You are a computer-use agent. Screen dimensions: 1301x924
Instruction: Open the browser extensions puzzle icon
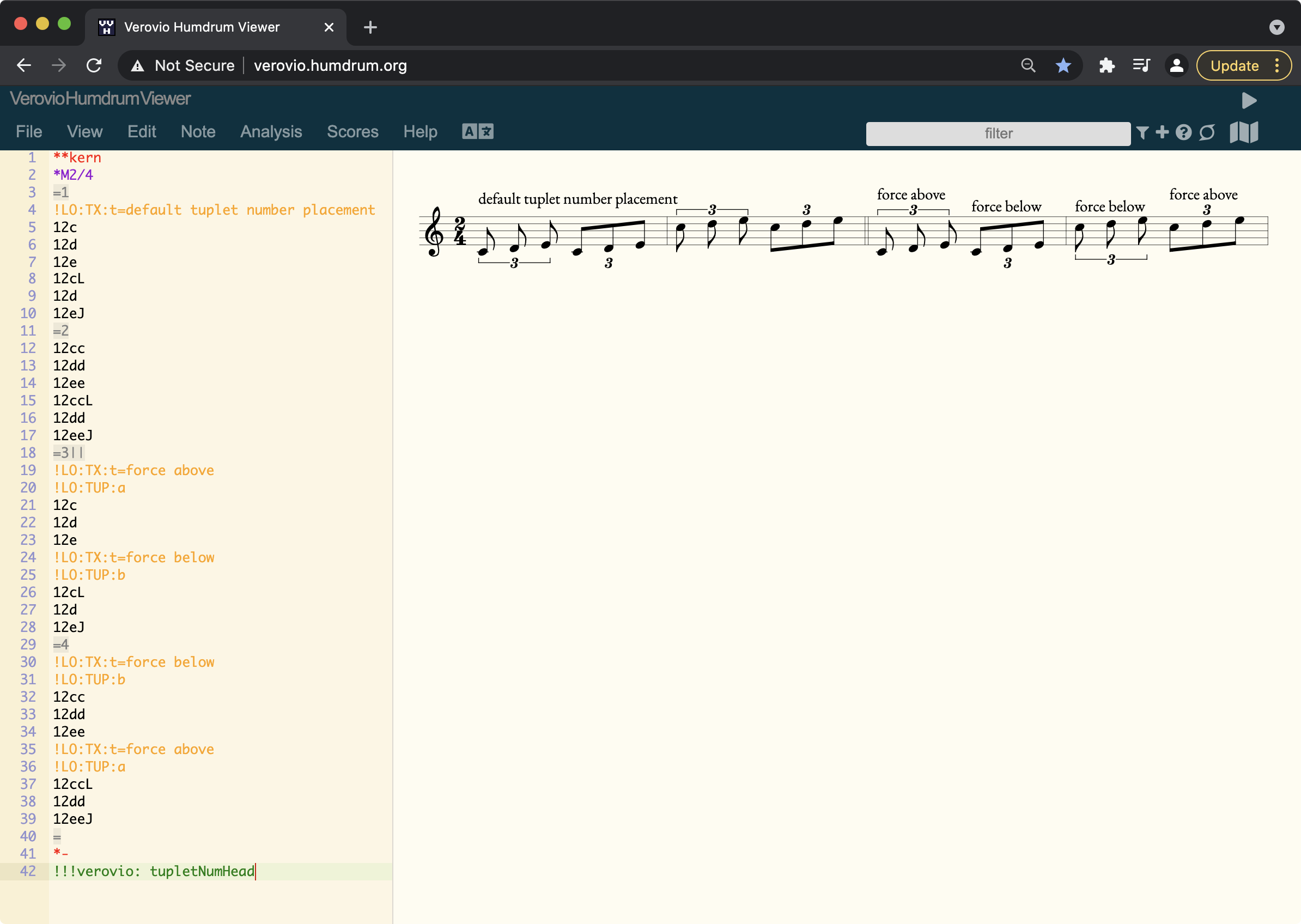point(1107,65)
